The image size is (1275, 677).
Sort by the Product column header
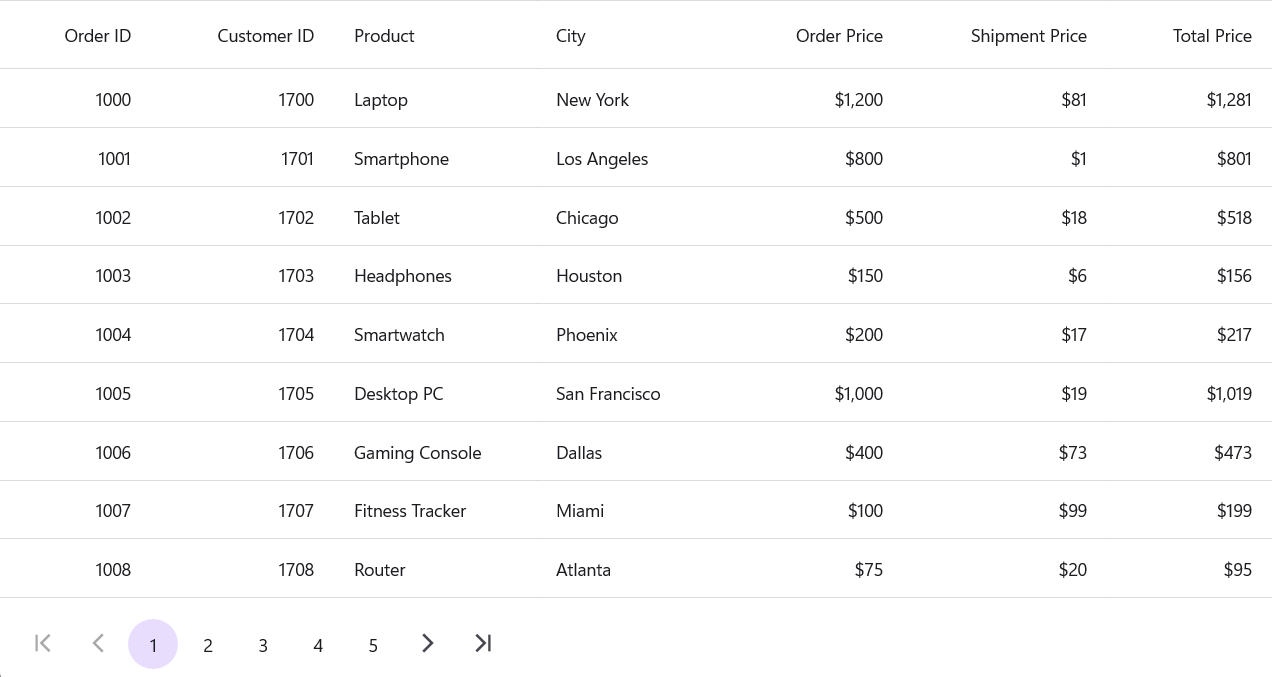click(x=384, y=36)
